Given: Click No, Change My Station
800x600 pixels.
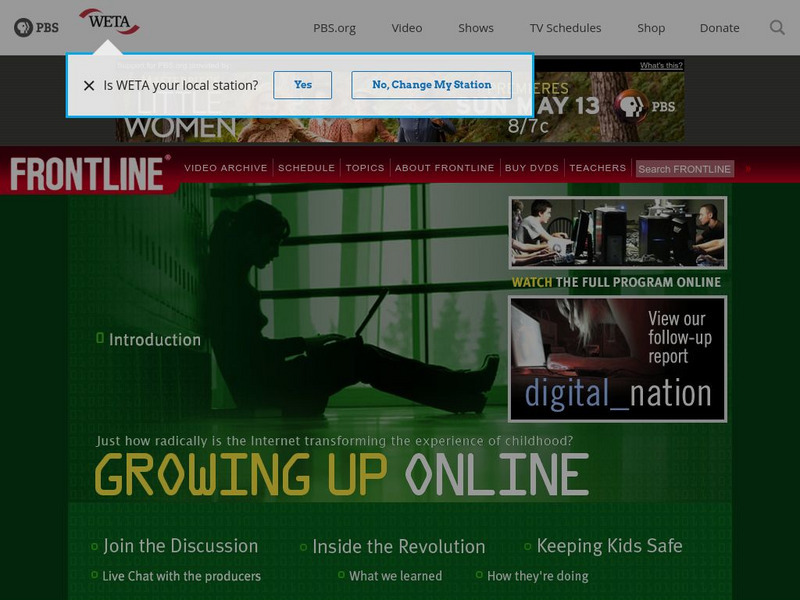Looking at the screenshot, I should coord(432,85).
